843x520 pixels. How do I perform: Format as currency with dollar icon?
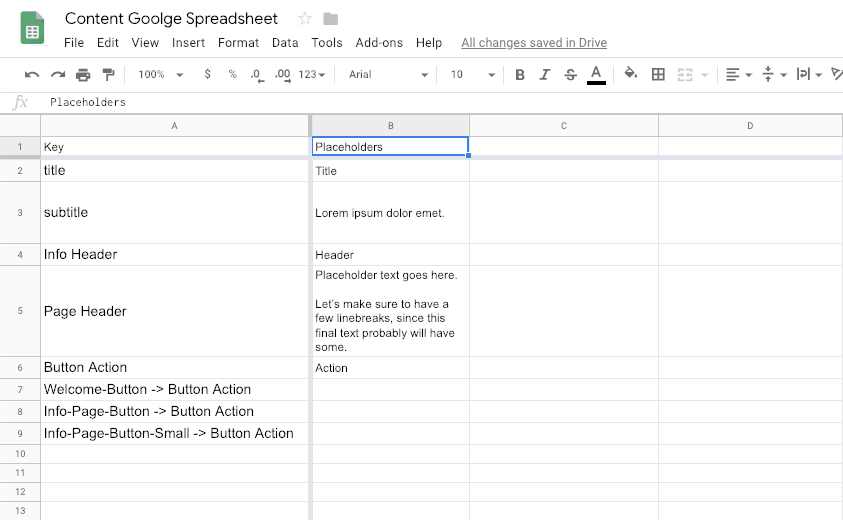208,74
